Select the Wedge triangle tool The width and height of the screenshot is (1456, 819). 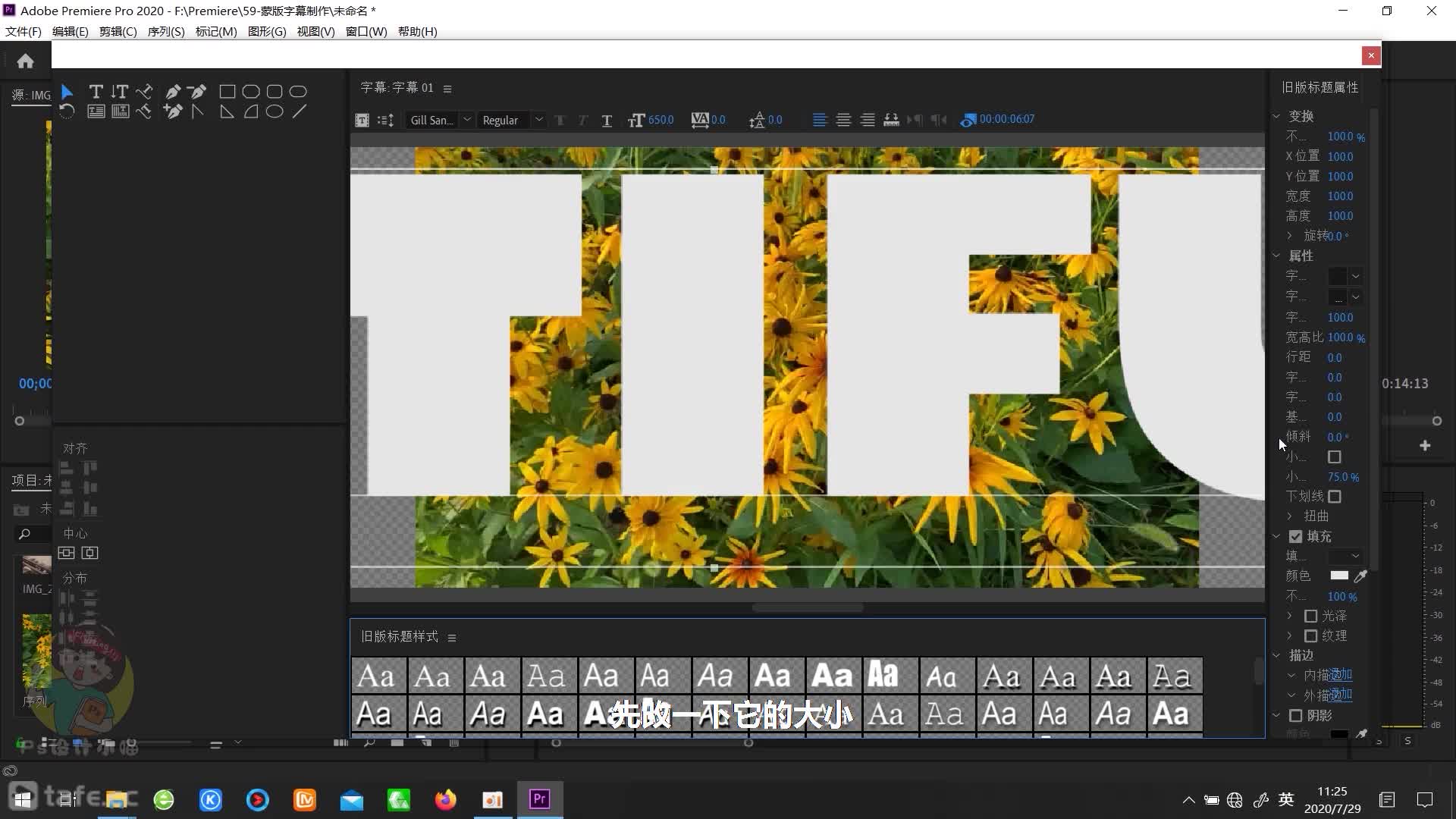pos(227,111)
